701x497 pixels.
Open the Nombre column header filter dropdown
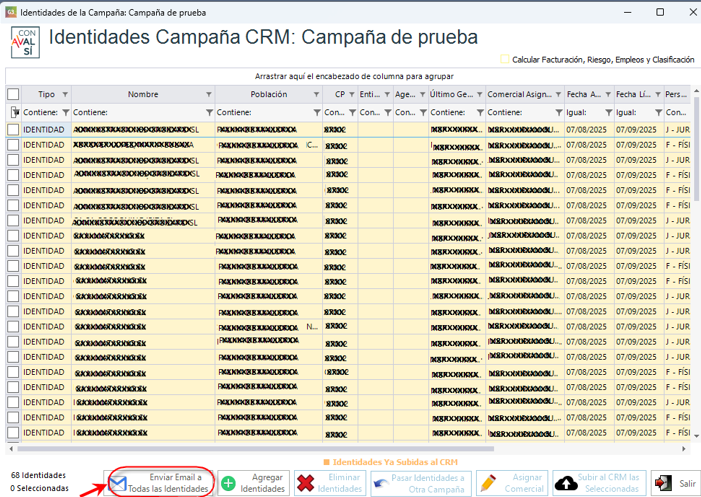(208, 94)
